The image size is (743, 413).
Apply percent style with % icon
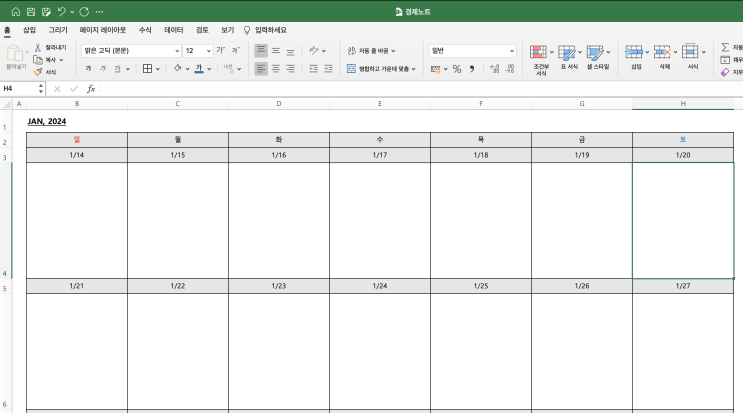457,69
